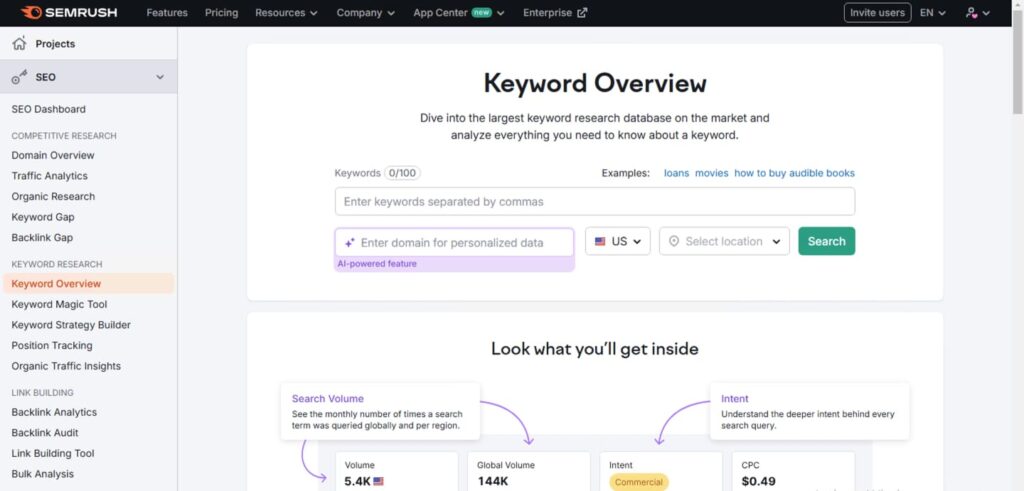The height and width of the screenshot is (491, 1024).
Task: Click the COMPETITIVE RESEARCH section label
Action: pos(64,136)
